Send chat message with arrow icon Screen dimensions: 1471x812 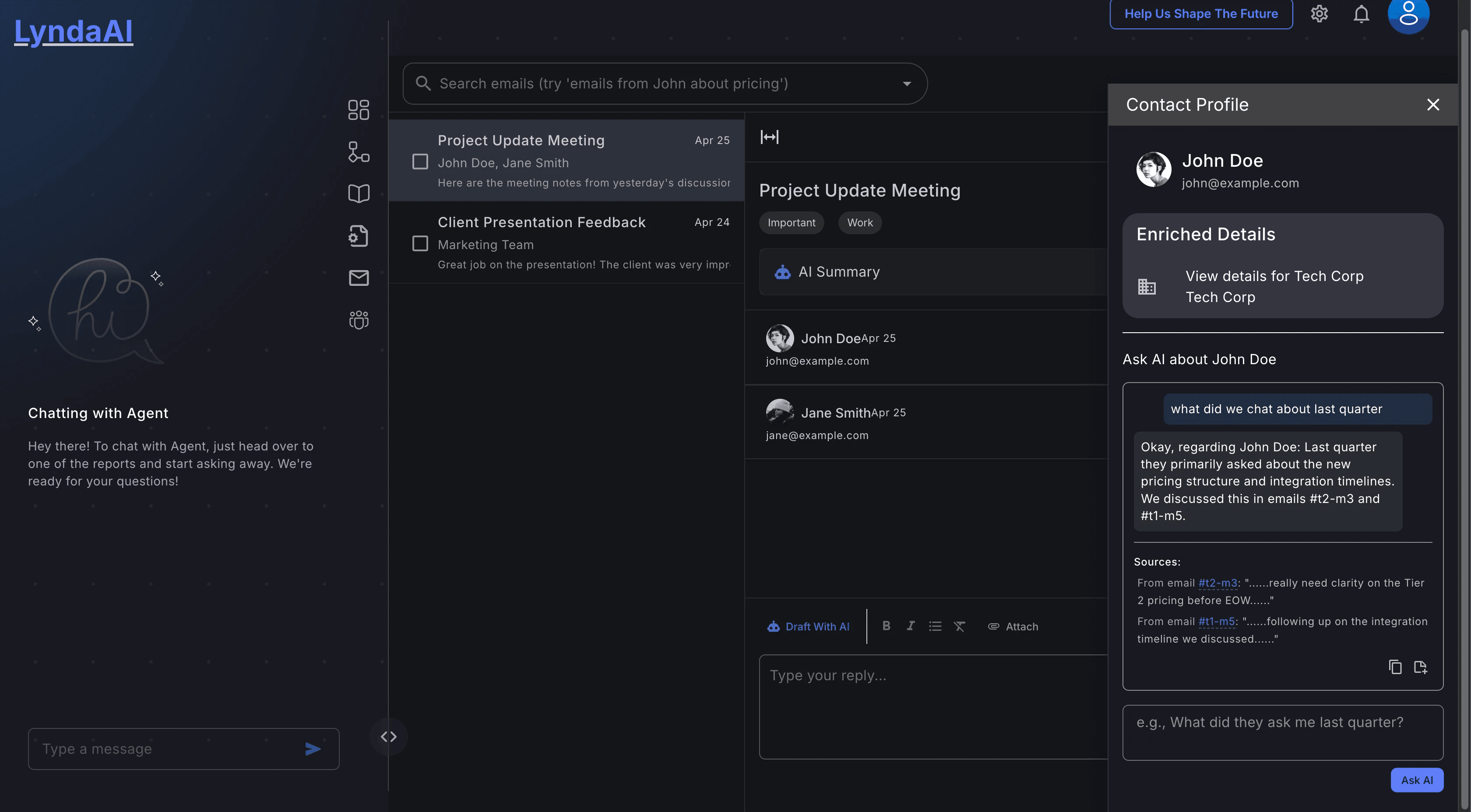pos(312,749)
